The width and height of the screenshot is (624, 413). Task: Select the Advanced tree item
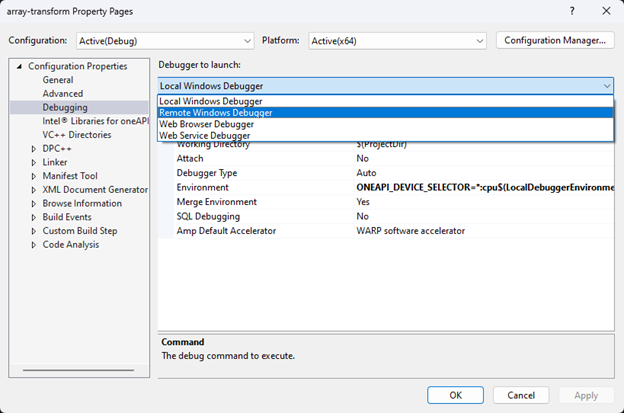pos(62,94)
